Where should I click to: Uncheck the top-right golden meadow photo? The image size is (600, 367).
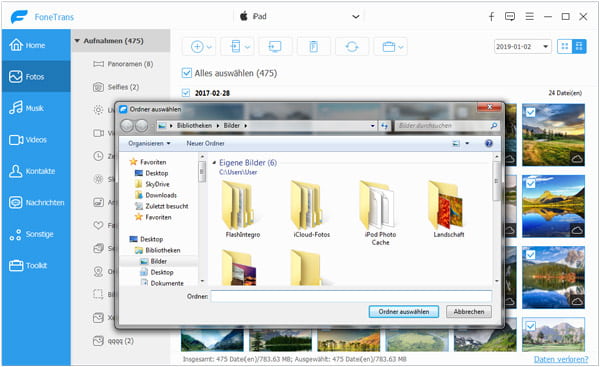(530, 112)
